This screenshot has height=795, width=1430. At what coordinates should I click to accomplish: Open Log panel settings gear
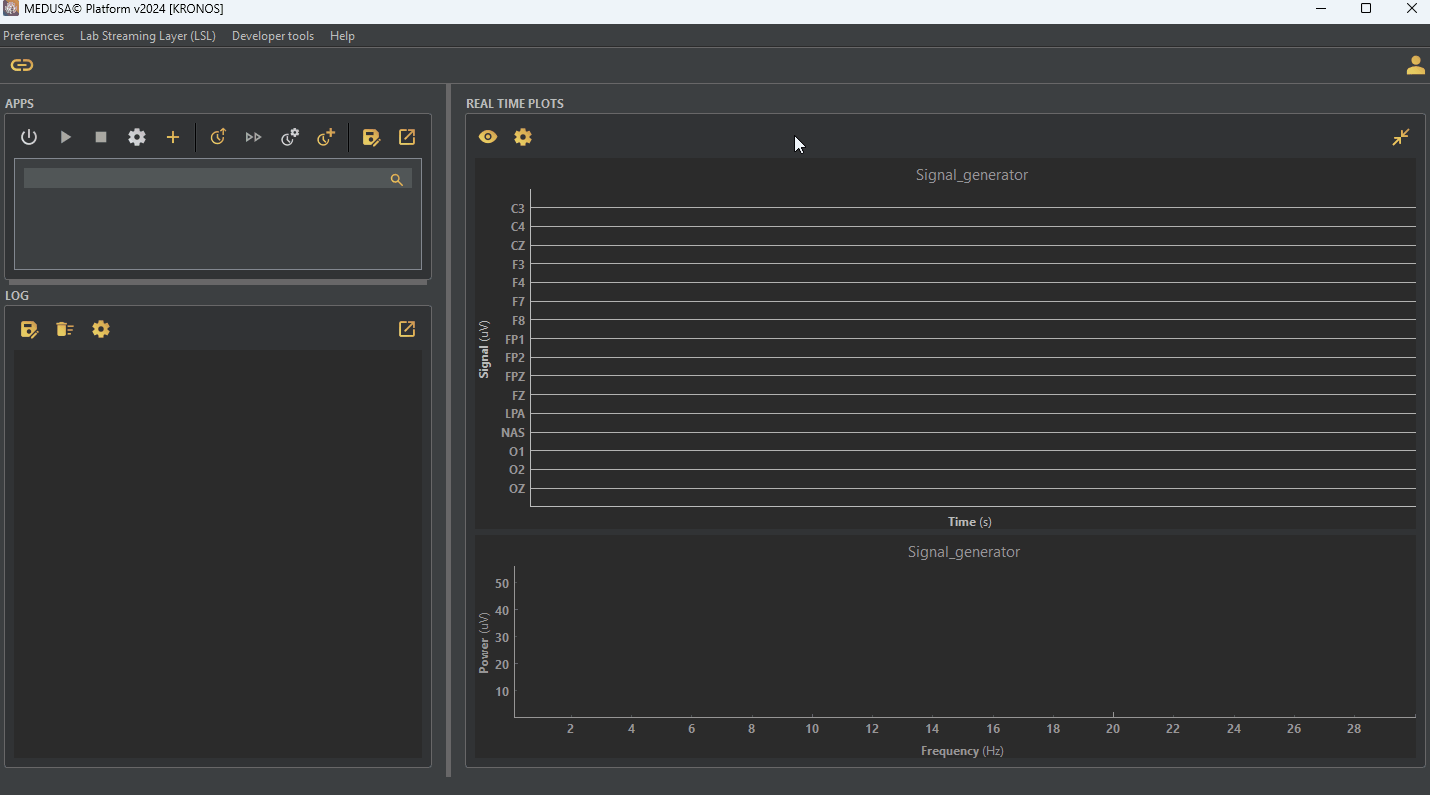pyautogui.click(x=101, y=329)
